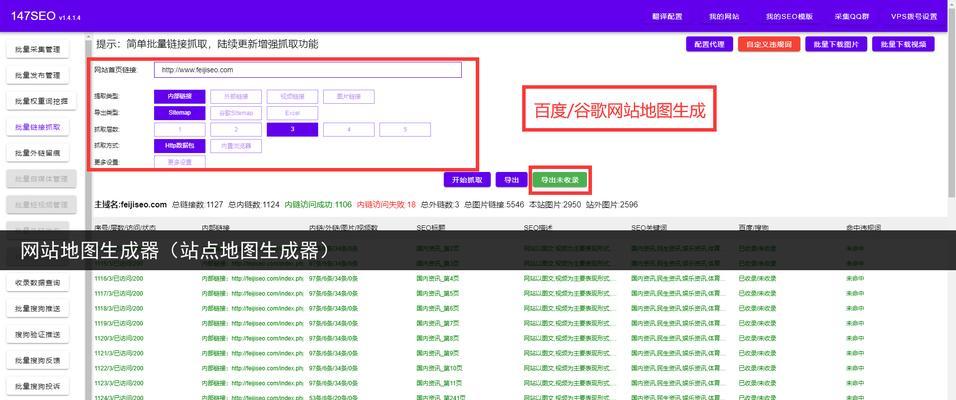
Task: Click the green 导出未收录 button
Action: click(560, 180)
